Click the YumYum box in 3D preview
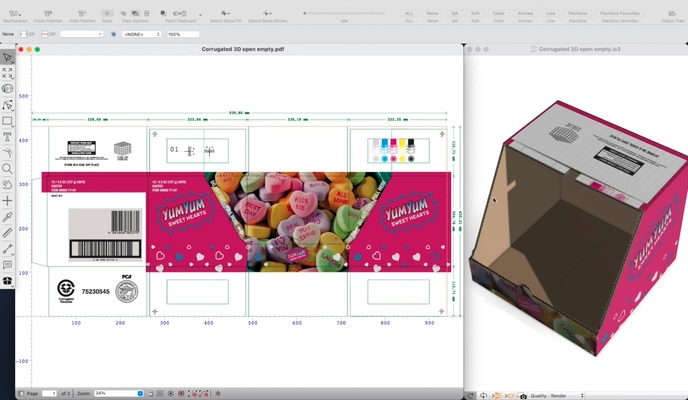Viewport: 688px width, 400px height. (579, 228)
